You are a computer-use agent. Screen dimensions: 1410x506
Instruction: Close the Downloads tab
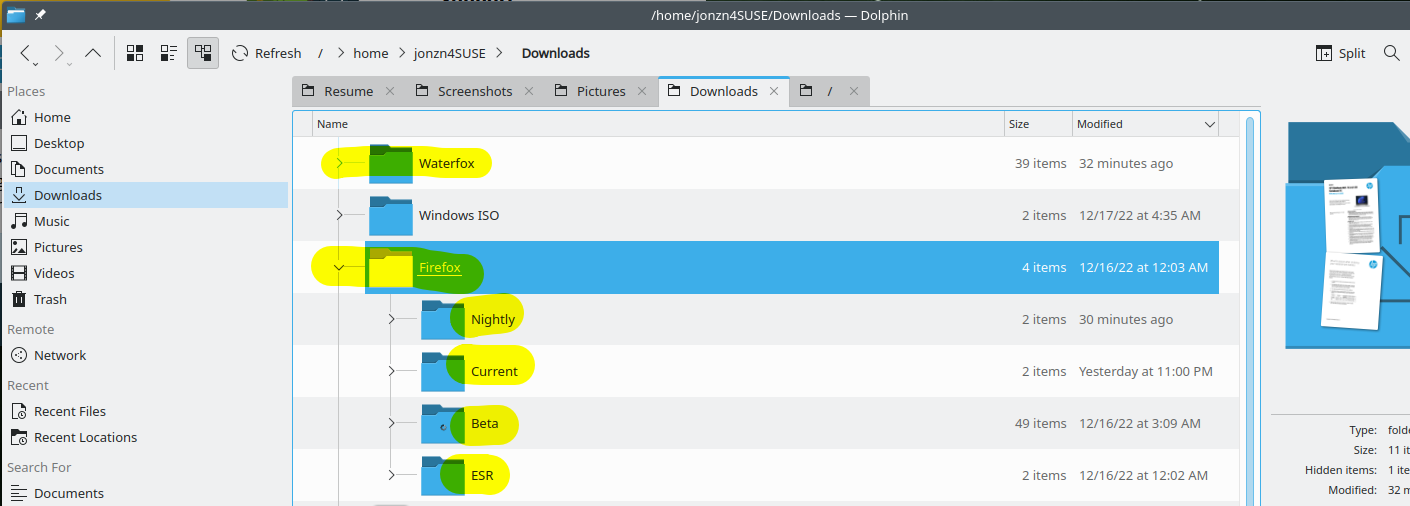[x=775, y=91]
